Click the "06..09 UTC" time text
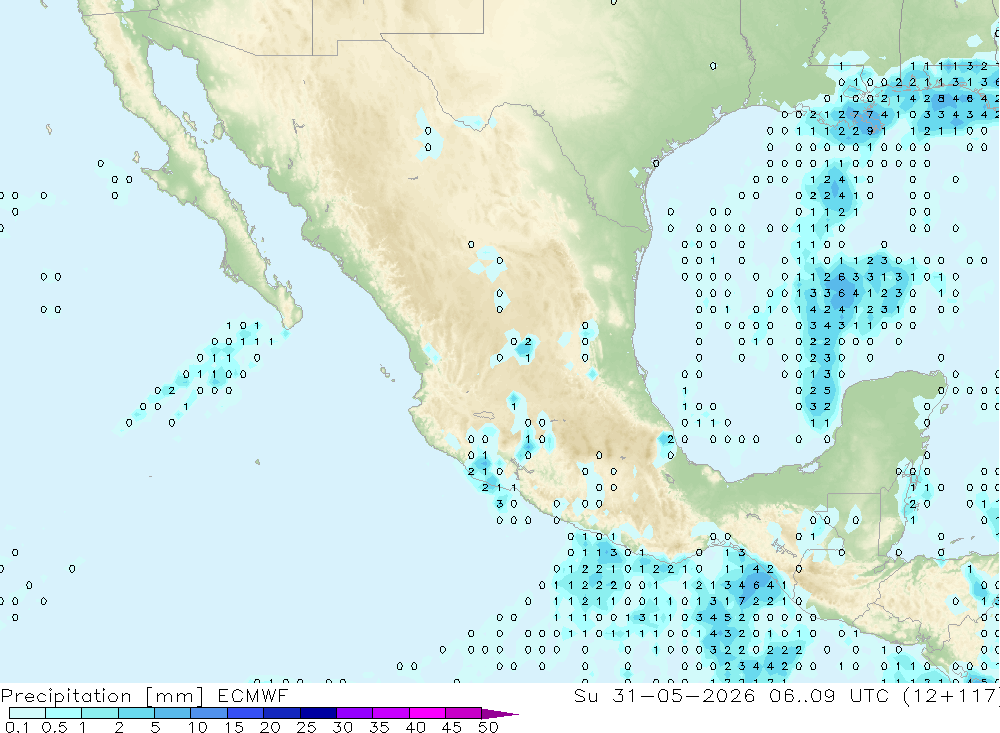Image resolution: width=1000 pixels, height=733 pixels. [x=829, y=695]
